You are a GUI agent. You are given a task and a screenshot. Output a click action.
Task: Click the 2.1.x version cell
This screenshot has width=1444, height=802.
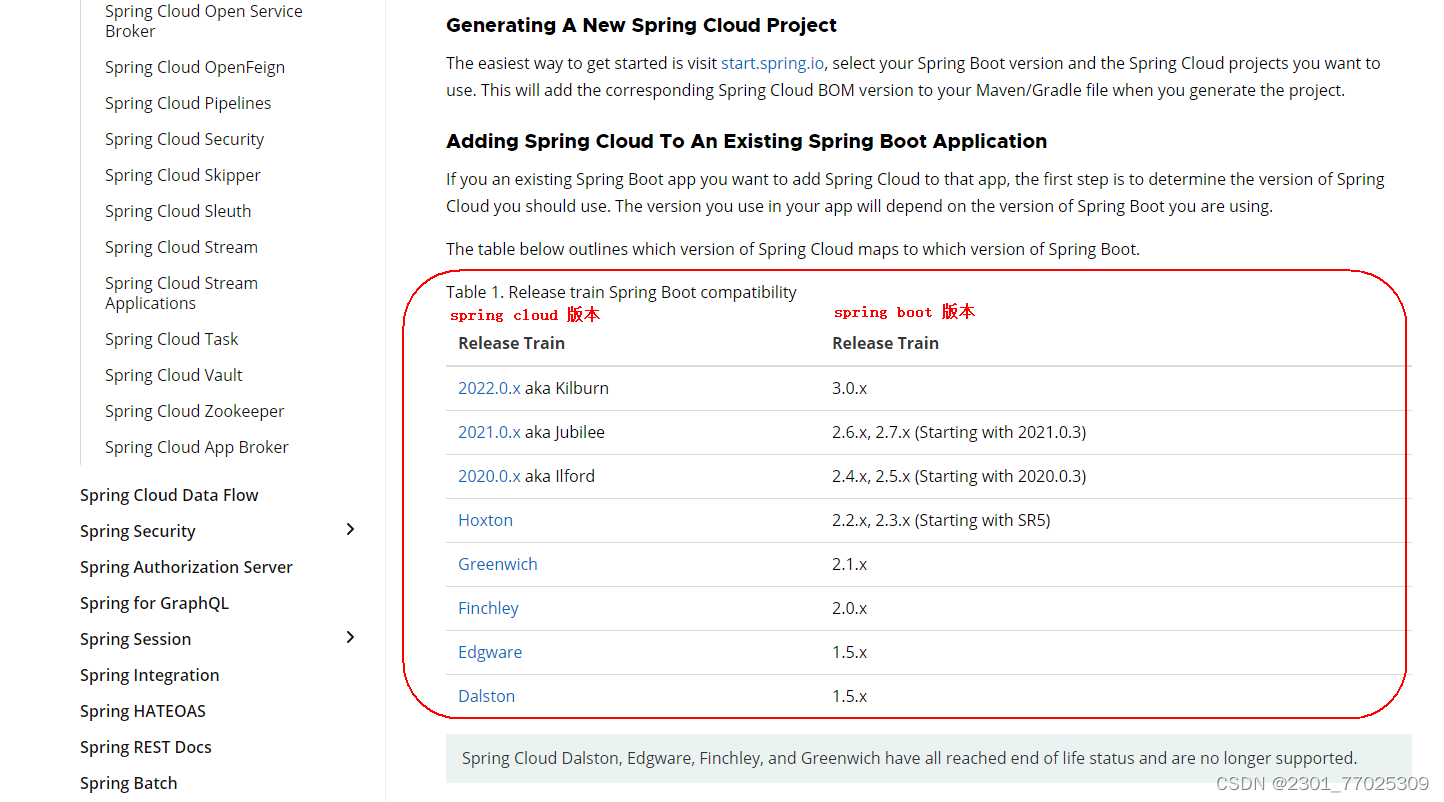[x=849, y=564]
